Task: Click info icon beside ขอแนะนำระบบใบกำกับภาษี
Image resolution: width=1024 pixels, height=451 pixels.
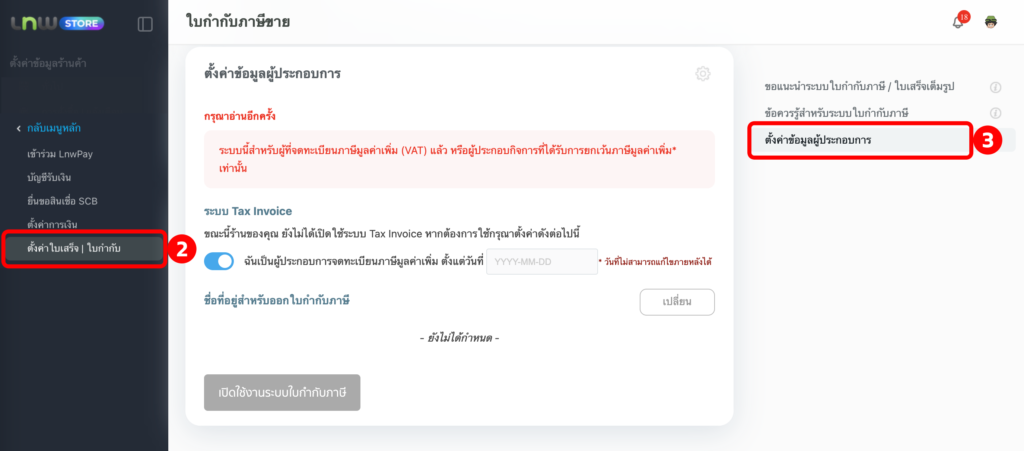Action: [995, 87]
